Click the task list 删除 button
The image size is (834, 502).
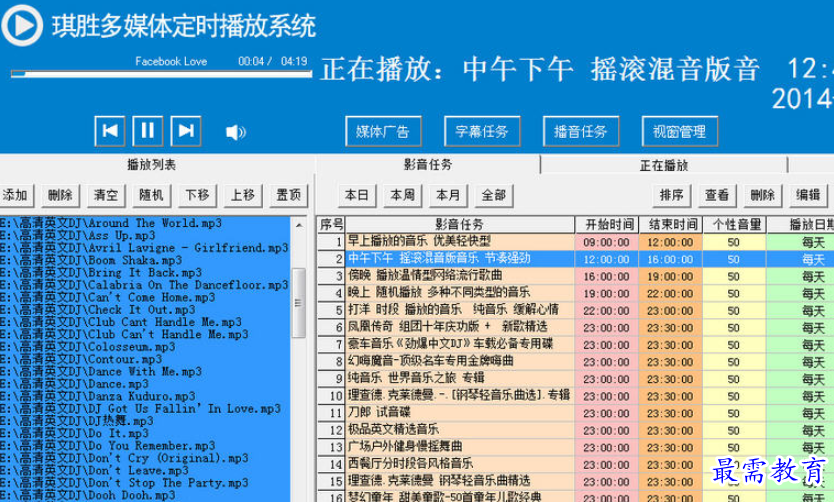pos(763,195)
